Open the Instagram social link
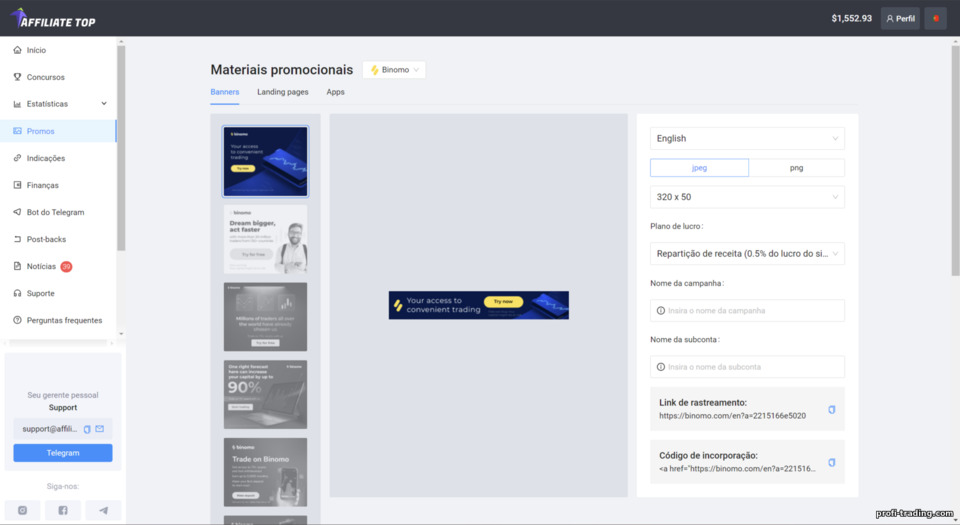 (x=23, y=510)
